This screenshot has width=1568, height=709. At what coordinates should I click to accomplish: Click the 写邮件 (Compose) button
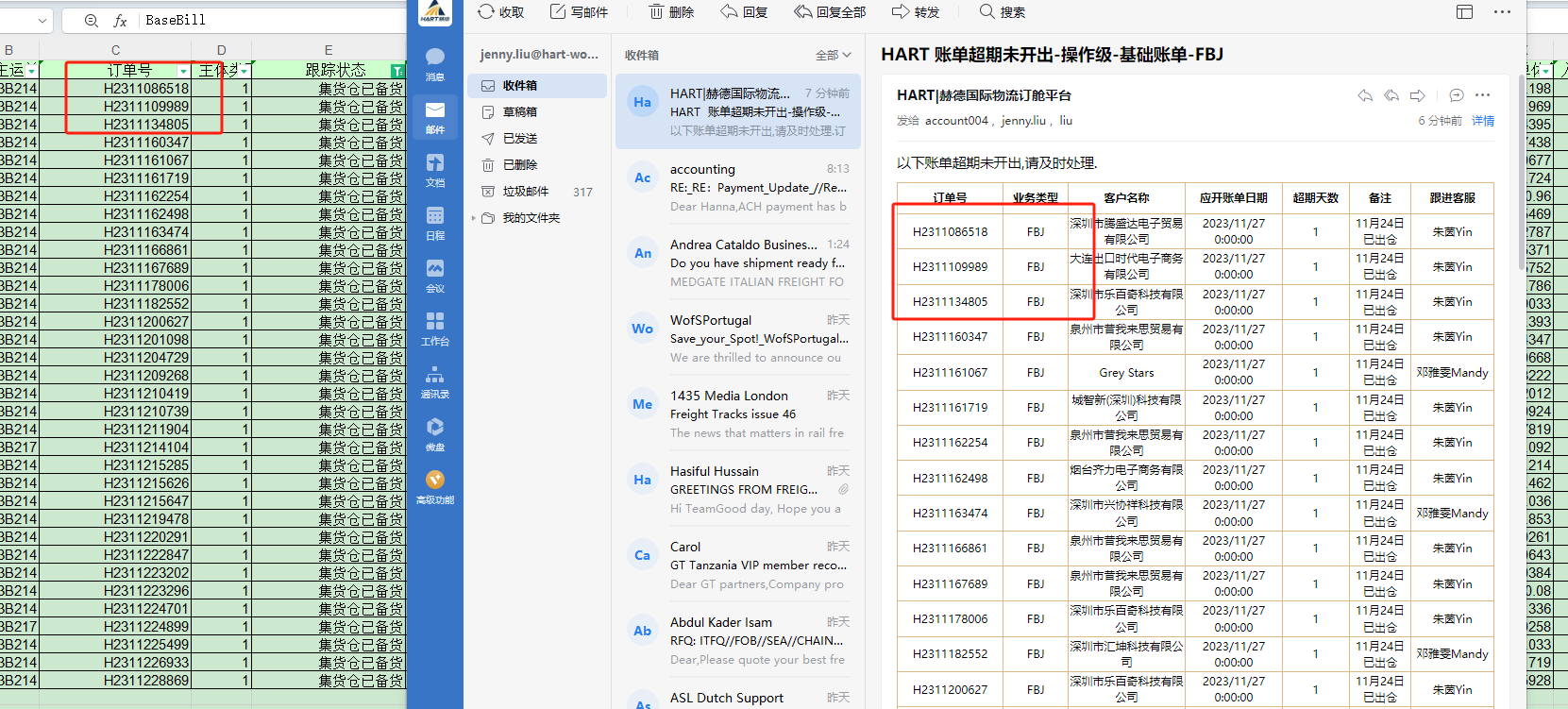579,12
